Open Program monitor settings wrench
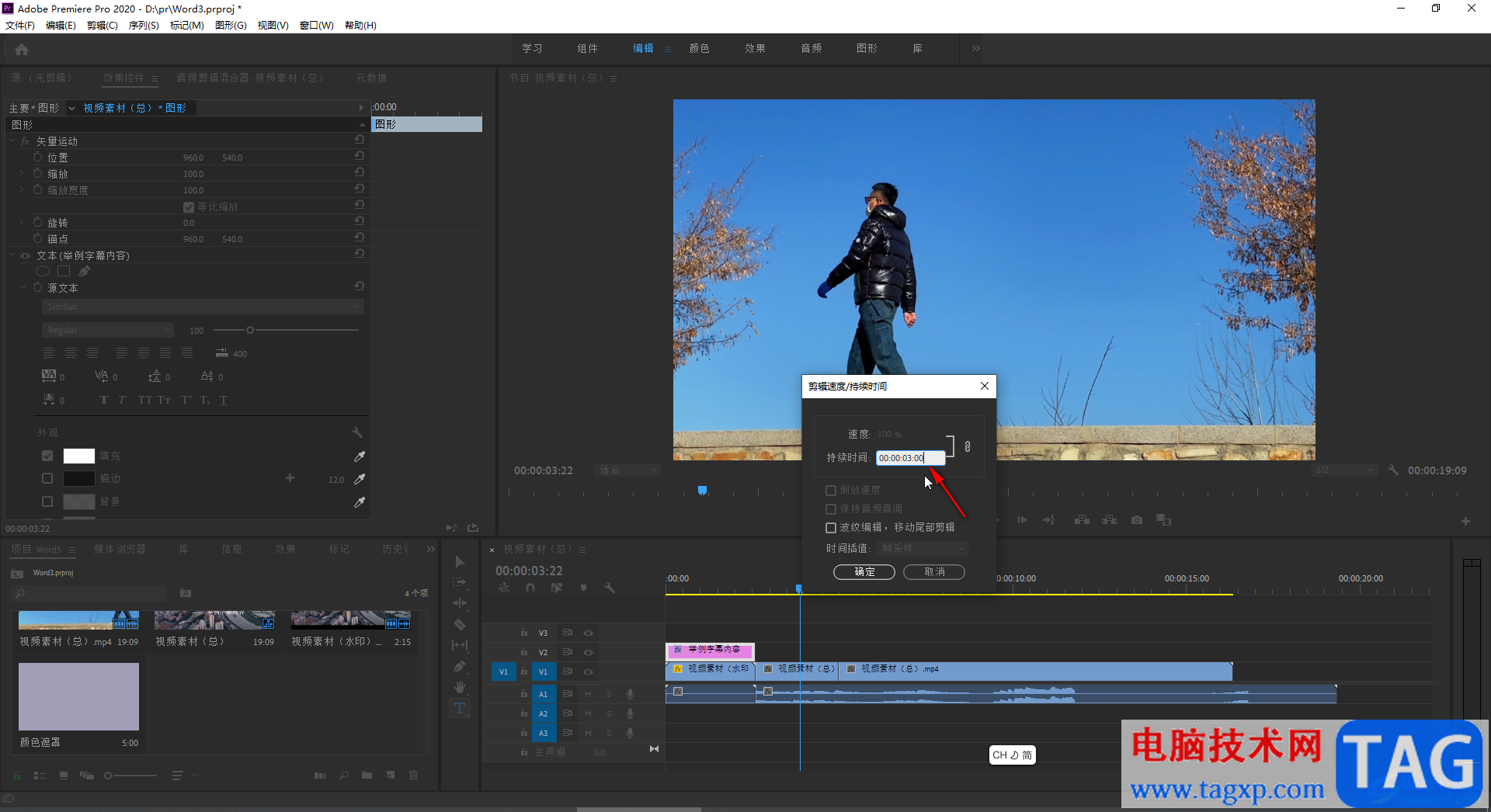This screenshot has width=1491, height=812. pyautogui.click(x=1393, y=470)
